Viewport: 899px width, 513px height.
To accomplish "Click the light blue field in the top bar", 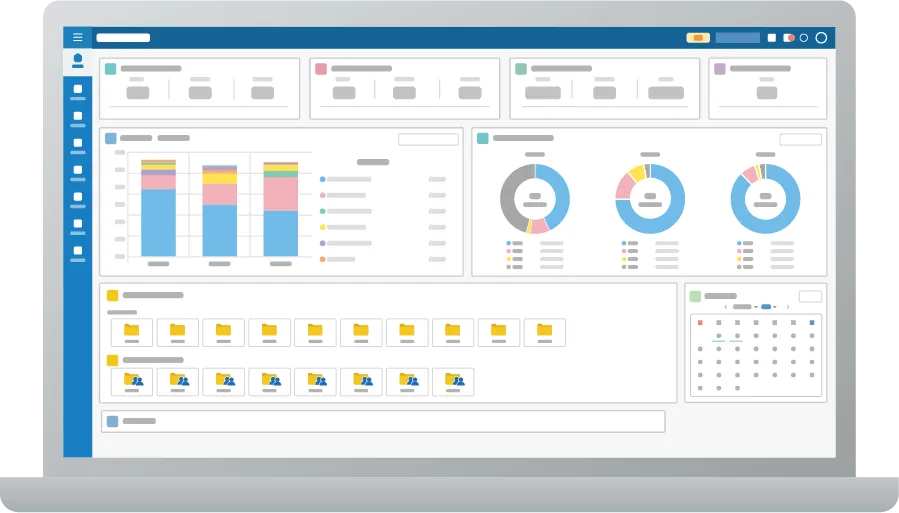I will (x=738, y=38).
